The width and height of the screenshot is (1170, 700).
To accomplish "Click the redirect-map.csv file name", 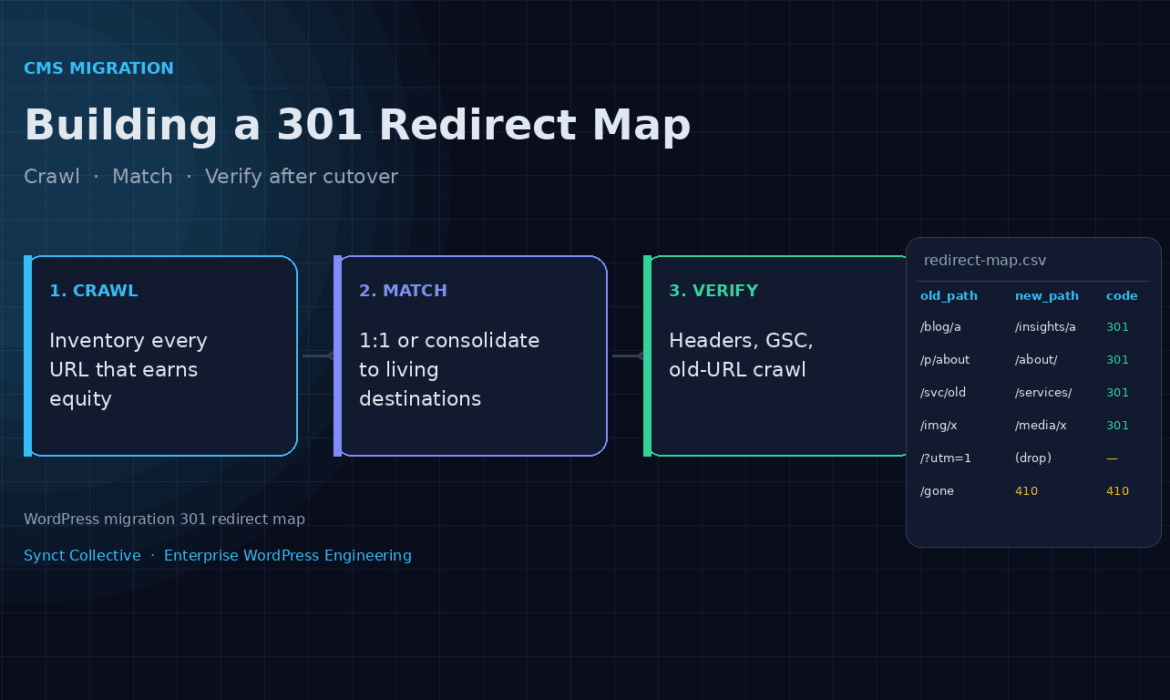I will (985, 260).
